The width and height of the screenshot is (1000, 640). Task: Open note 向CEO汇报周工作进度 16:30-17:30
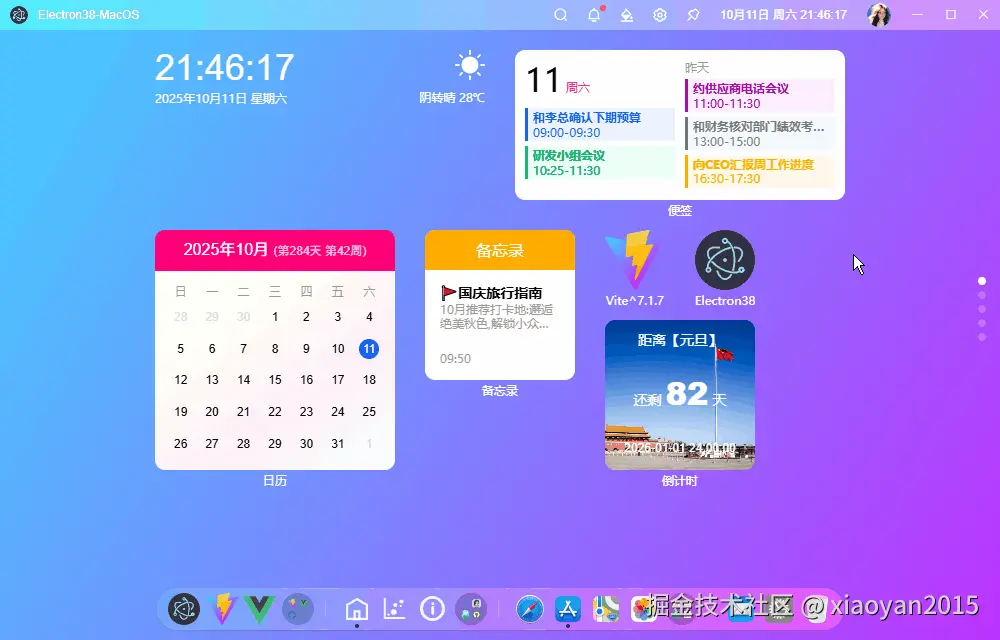point(760,171)
